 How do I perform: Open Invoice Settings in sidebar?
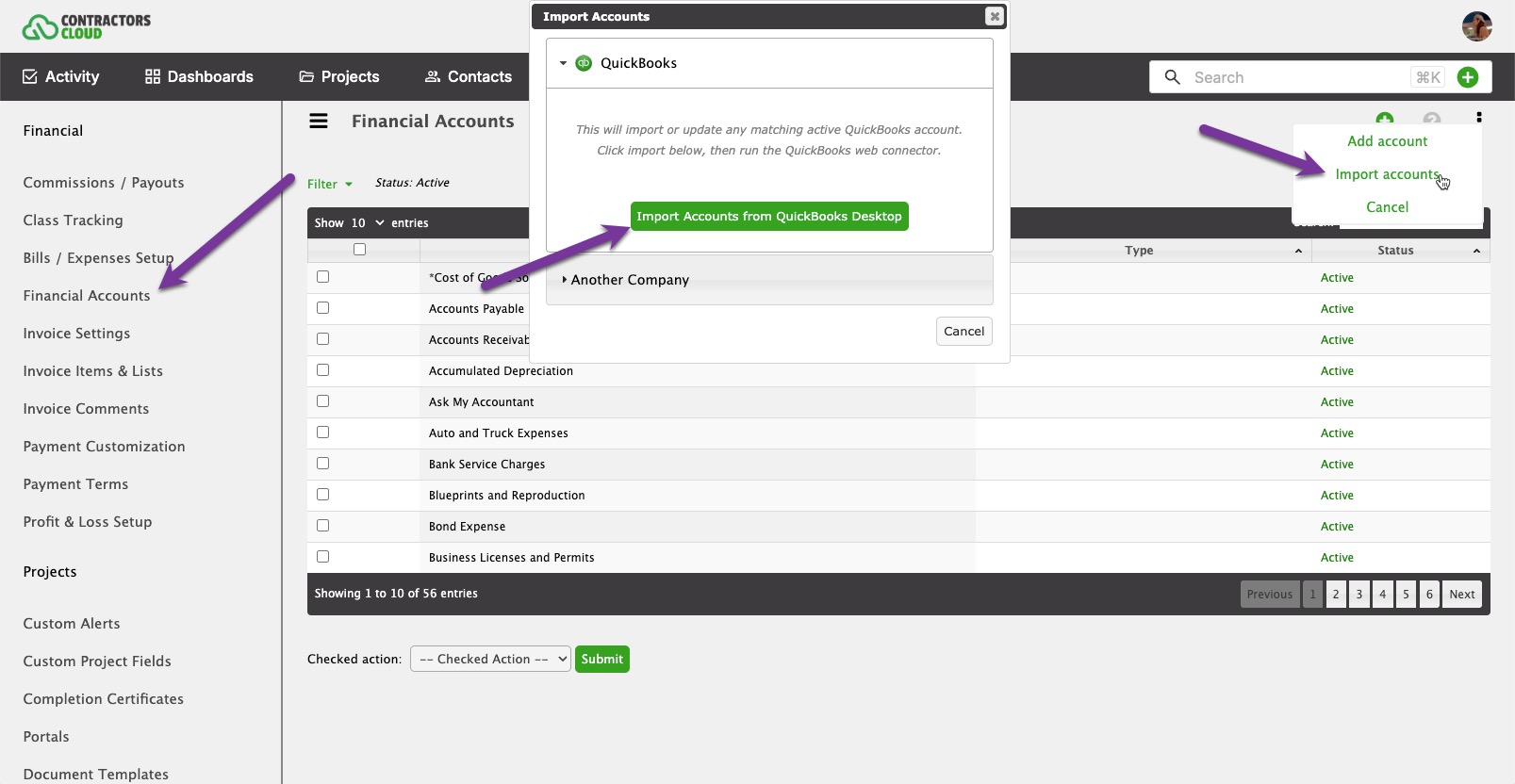(x=76, y=334)
